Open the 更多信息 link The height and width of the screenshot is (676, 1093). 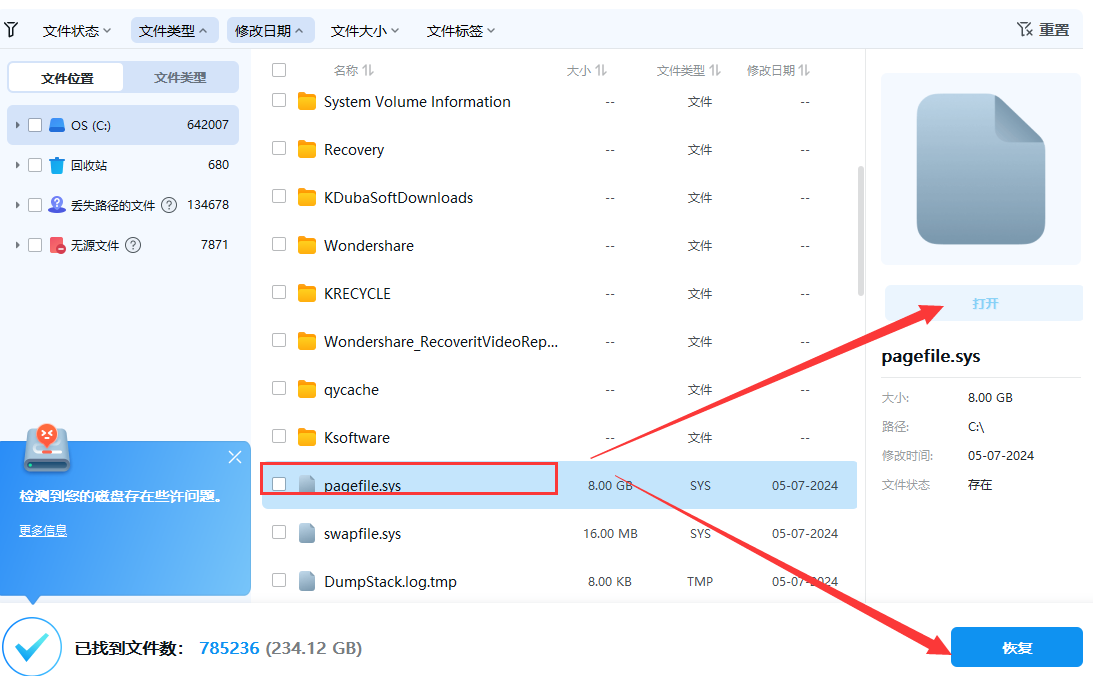[42, 530]
